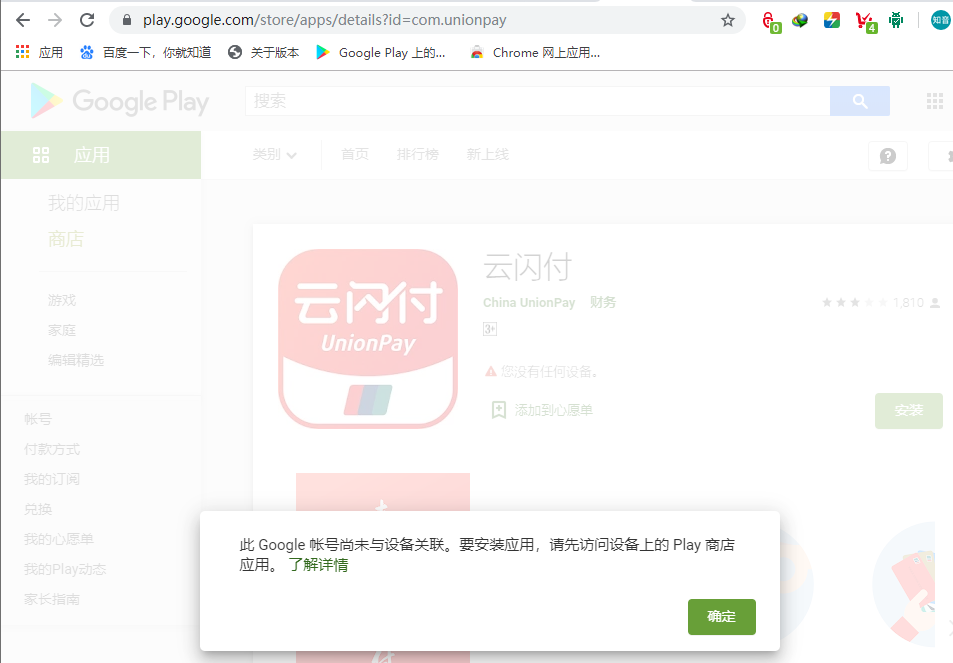
Task: Open 游戏 in the sidebar
Action: coord(62,300)
